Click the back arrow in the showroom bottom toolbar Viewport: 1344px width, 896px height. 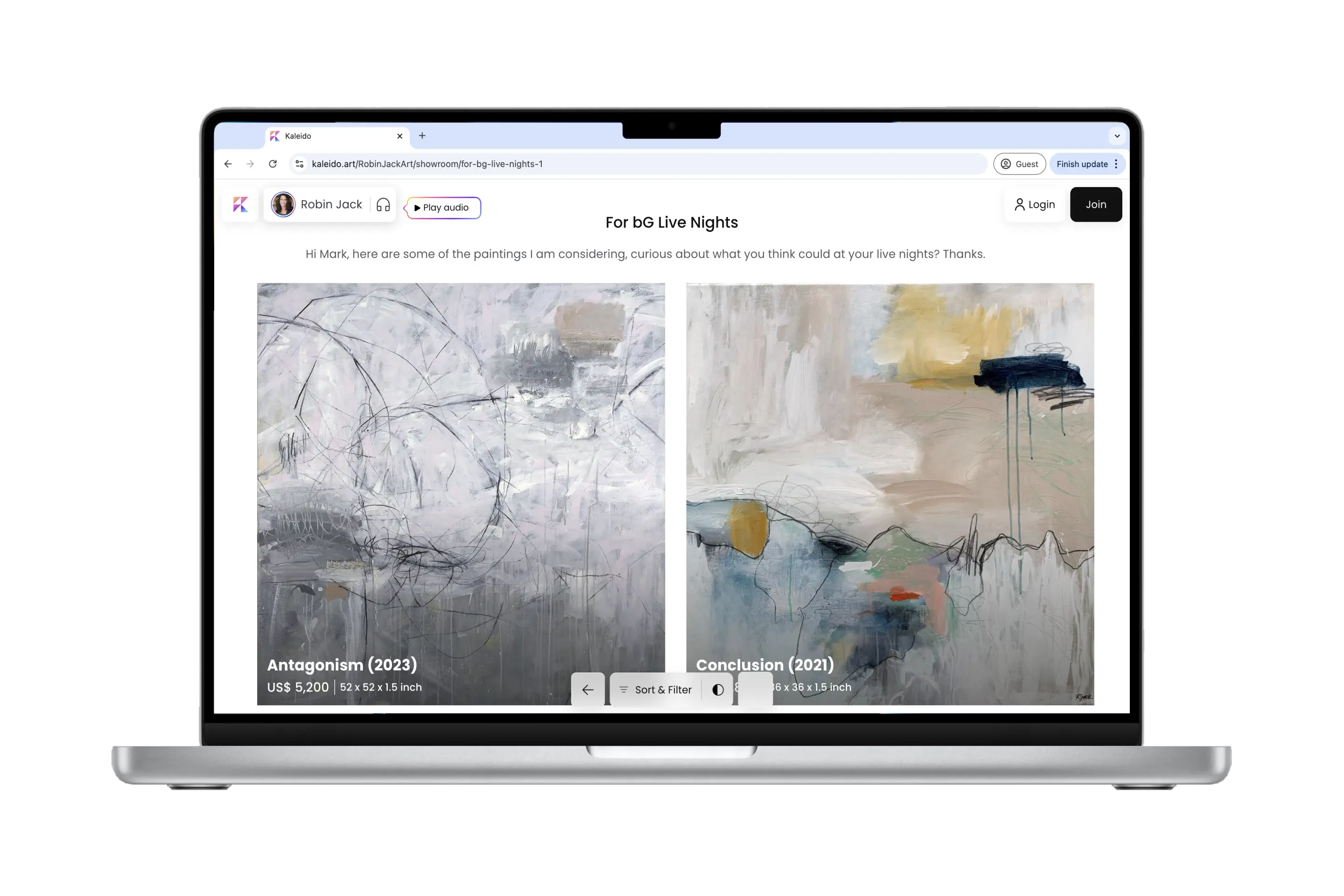pyautogui.click(x=588, y=690)
